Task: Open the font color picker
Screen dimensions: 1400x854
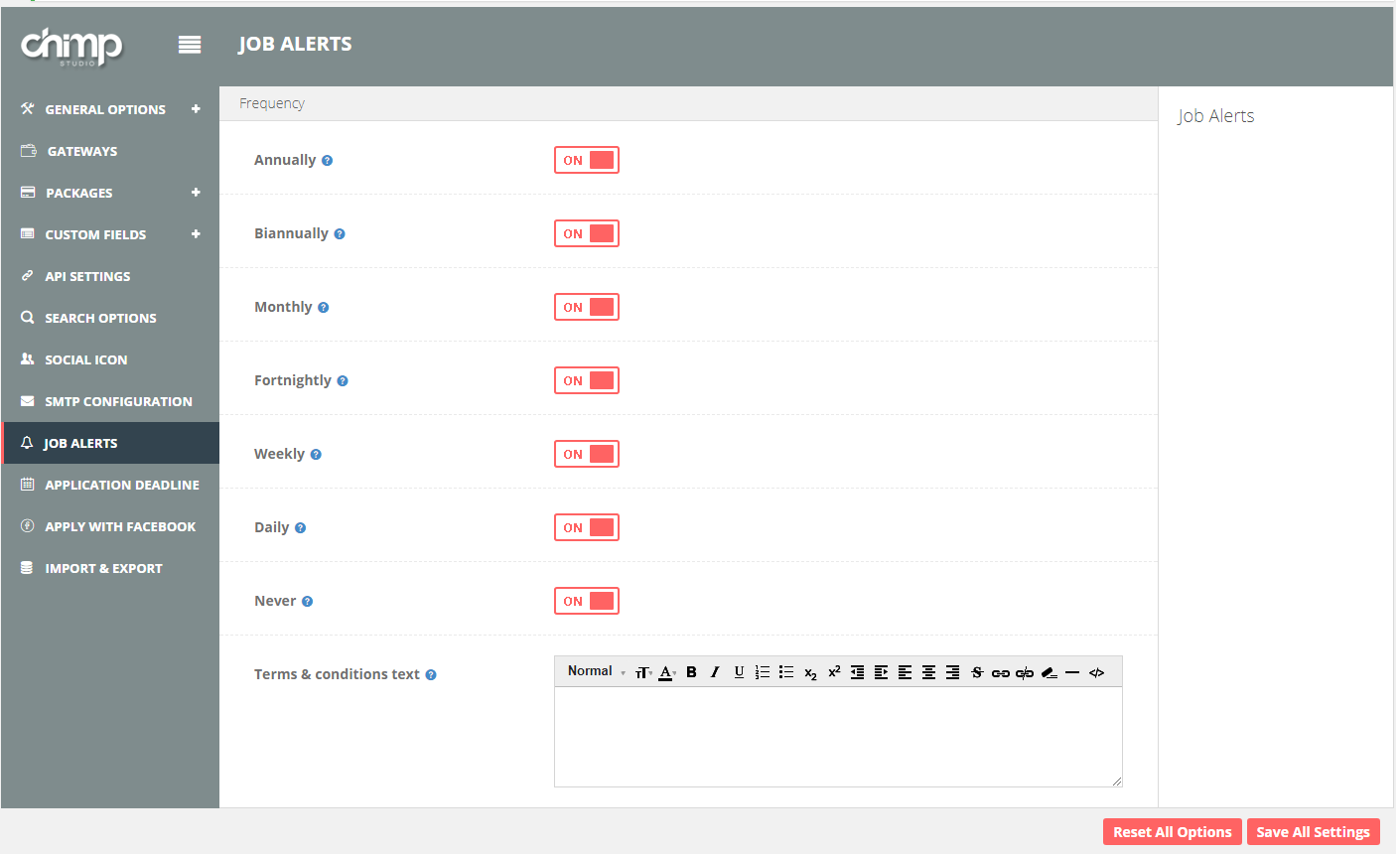Action: [x=667, y=672]
